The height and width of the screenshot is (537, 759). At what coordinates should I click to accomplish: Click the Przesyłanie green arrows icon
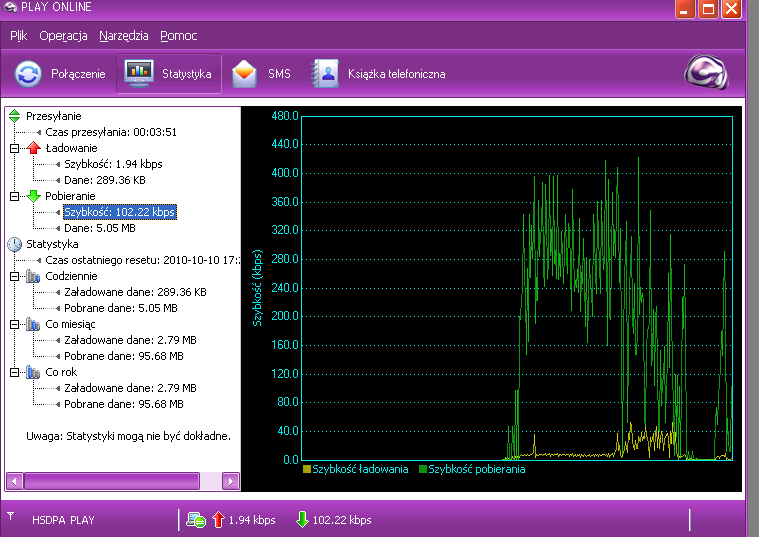(x=15, y=116)
